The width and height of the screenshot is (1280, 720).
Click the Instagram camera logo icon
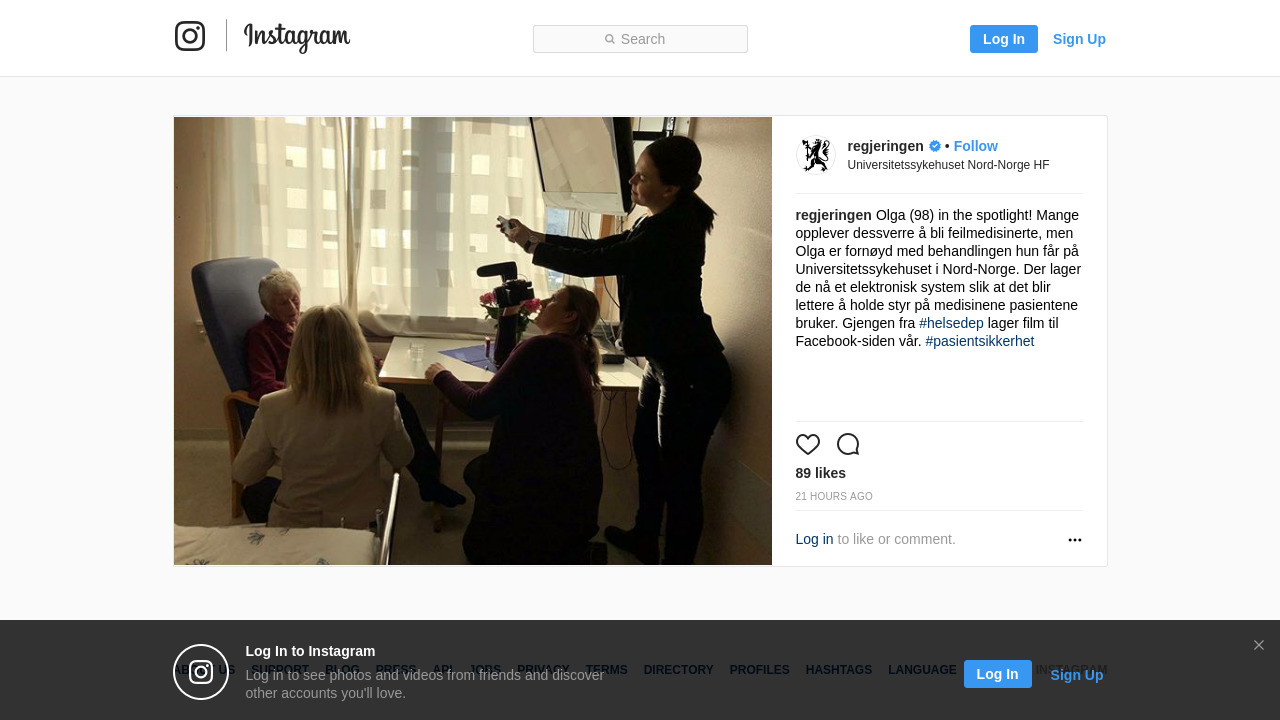(x=190, y=36)
